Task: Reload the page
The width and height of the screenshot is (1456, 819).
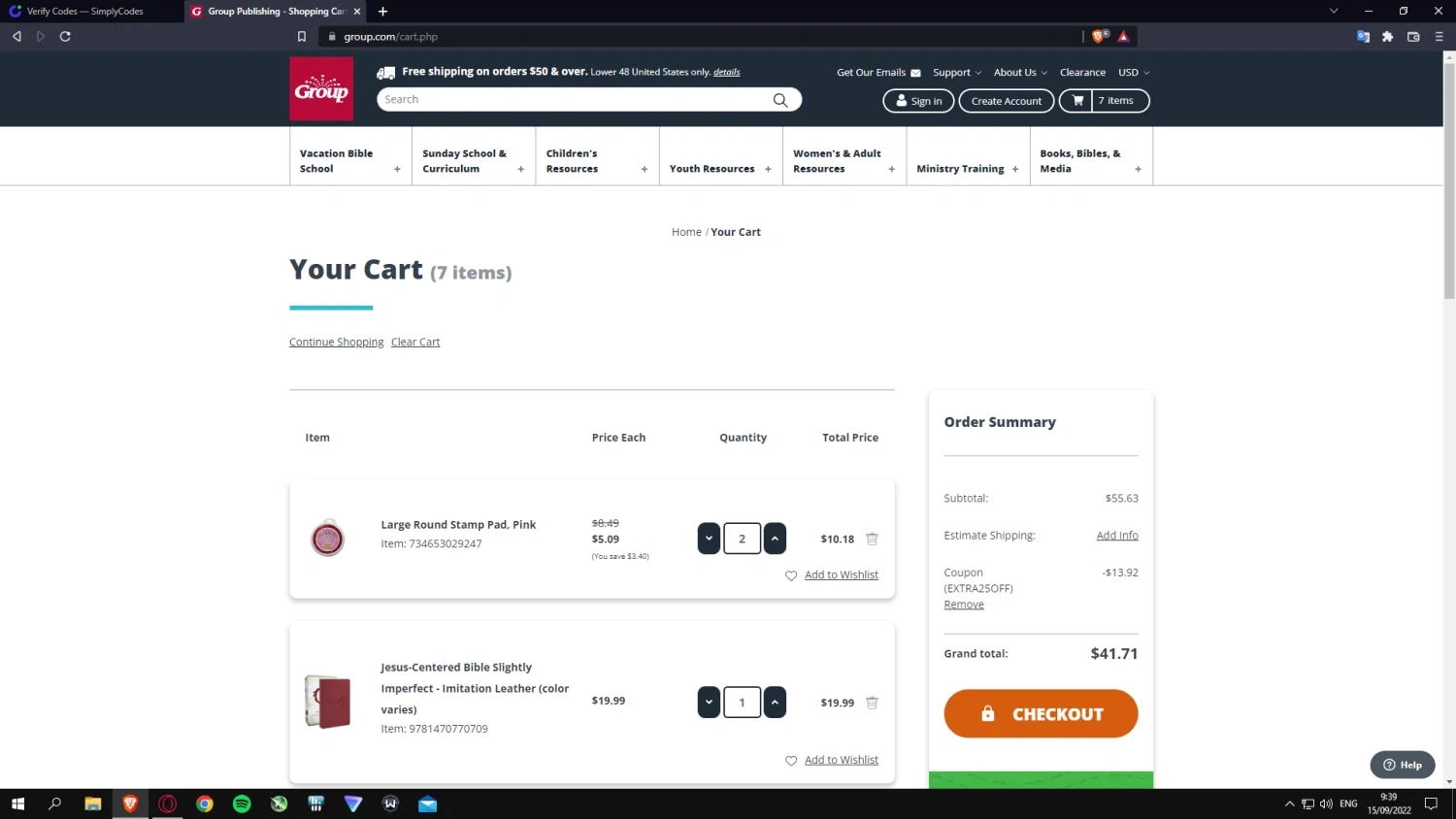Action: [65, 37]
